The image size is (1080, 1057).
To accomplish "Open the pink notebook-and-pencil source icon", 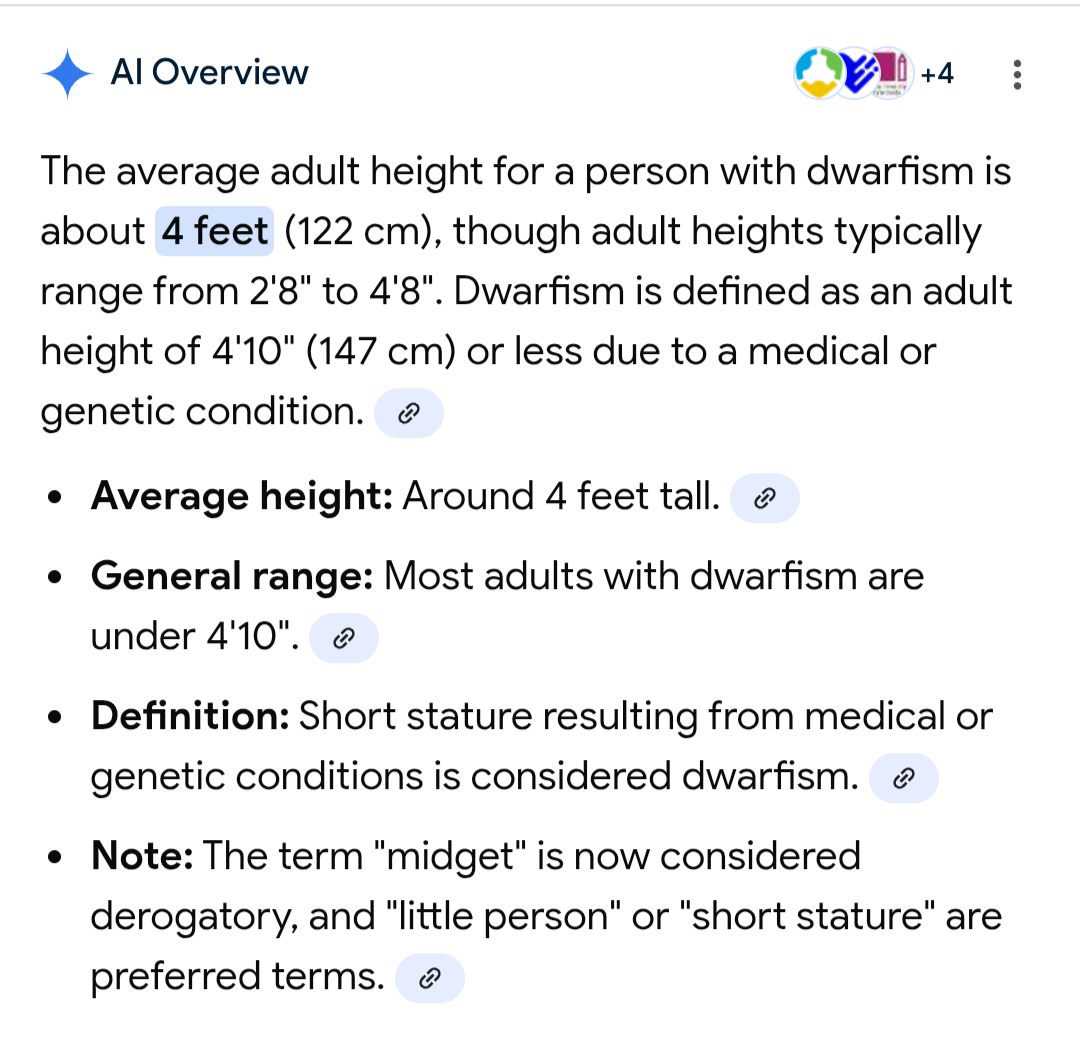I will coord(892,72).
